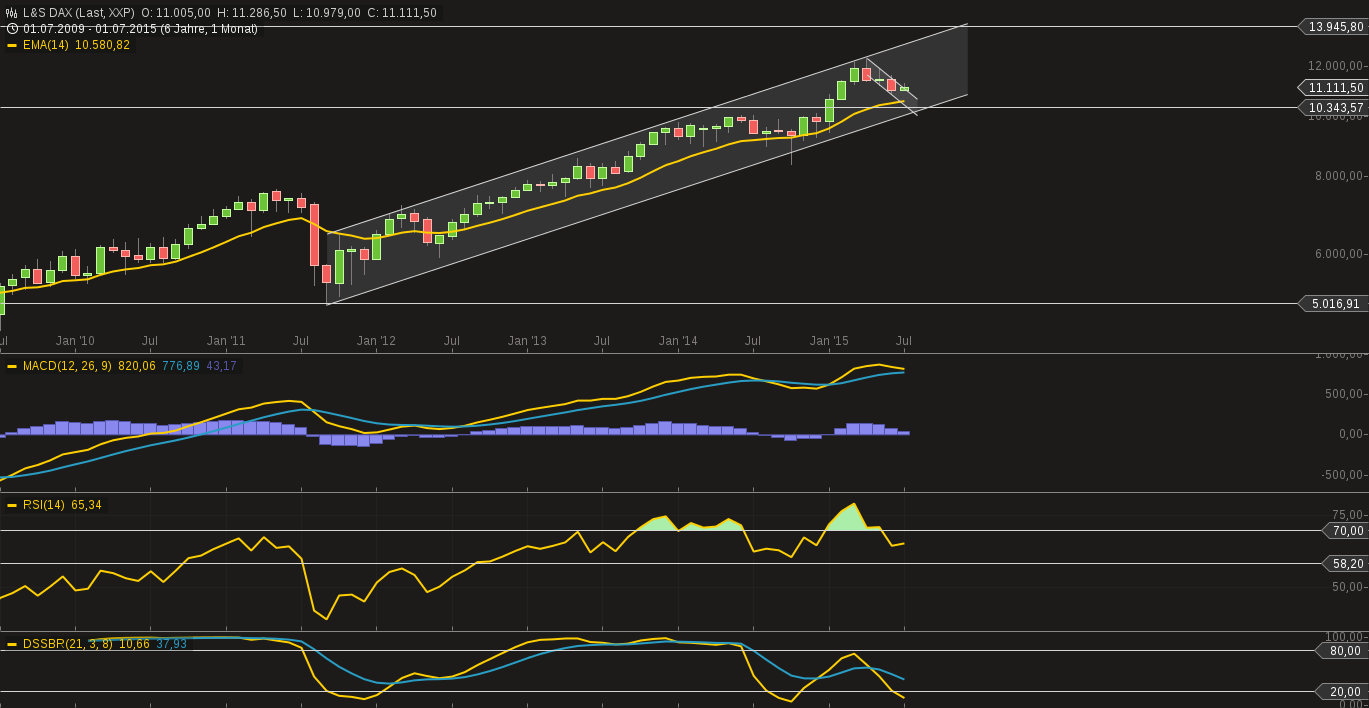Click the Jan '11 time axis label
This screenshot has height=708, width=1369.
(226, 341)
